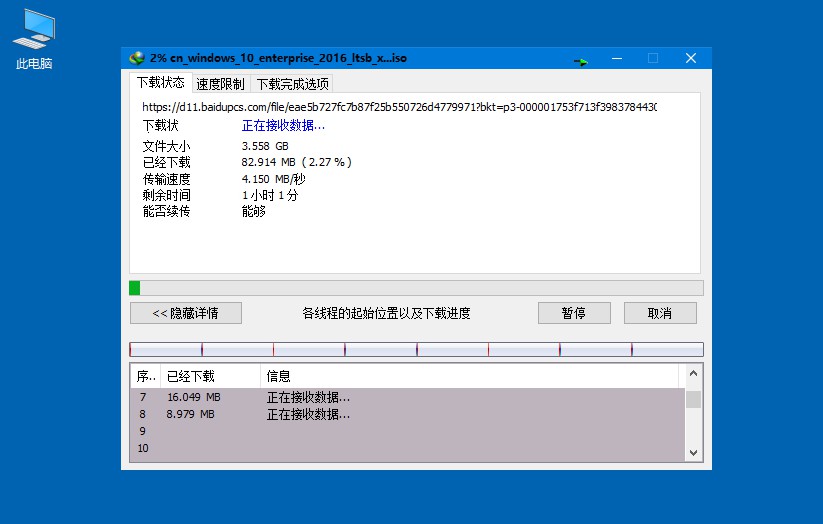
Task: Cancel the download with 取消 button
Action: click(660, 313)
